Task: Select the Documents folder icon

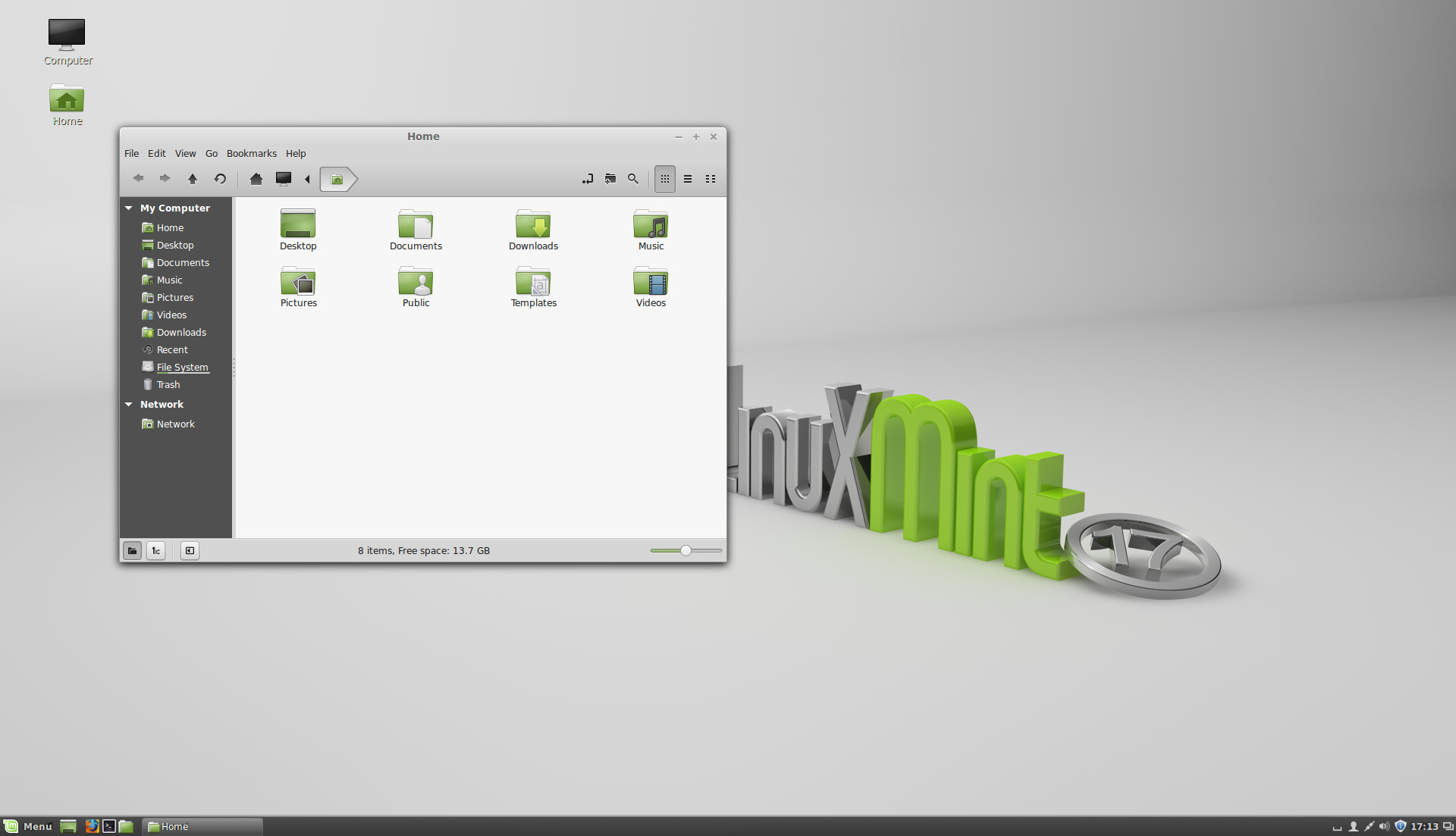Action: (x=416, y=229)
